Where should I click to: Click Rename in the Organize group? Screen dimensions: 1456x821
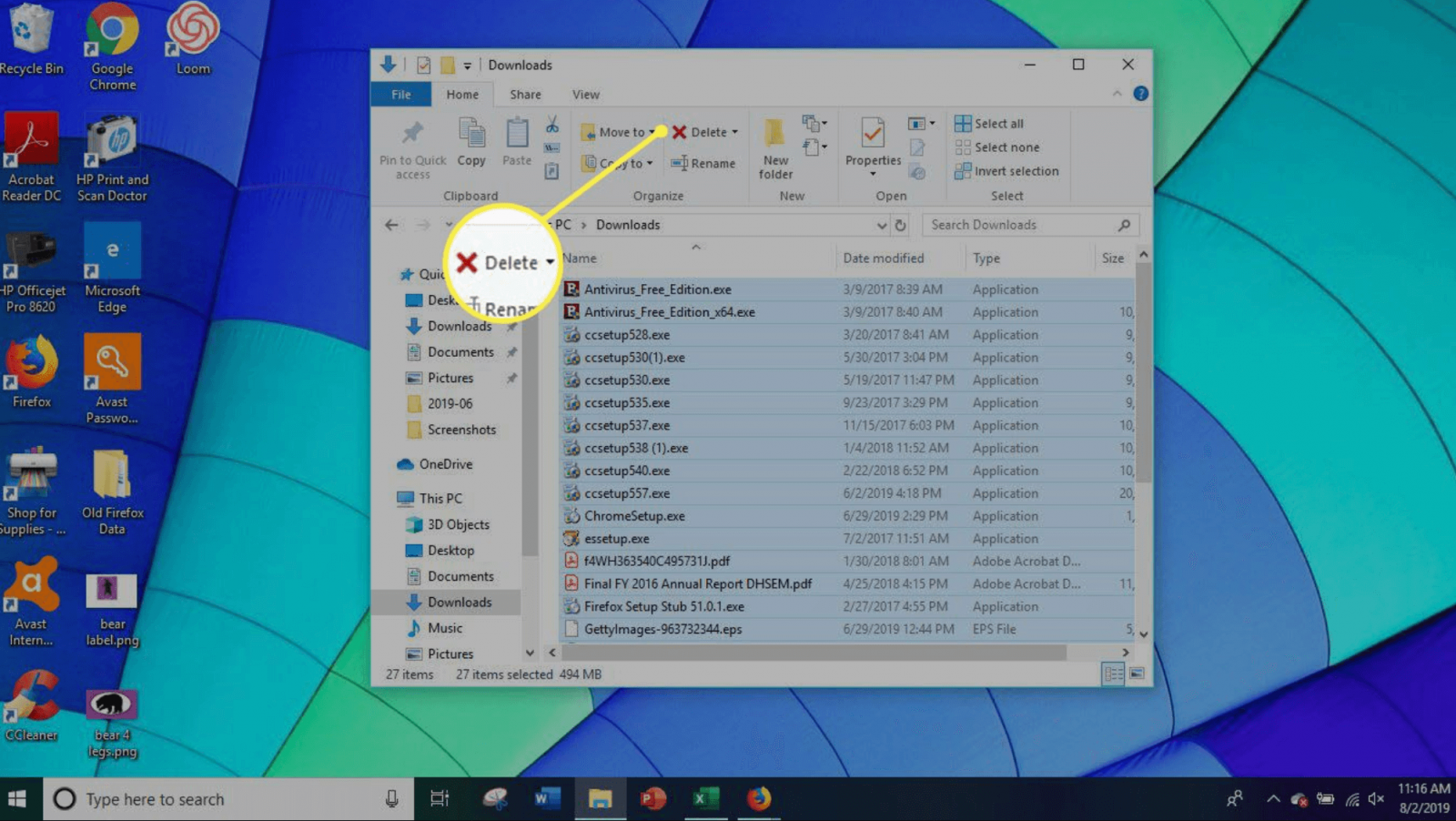[x=703, y=164]
